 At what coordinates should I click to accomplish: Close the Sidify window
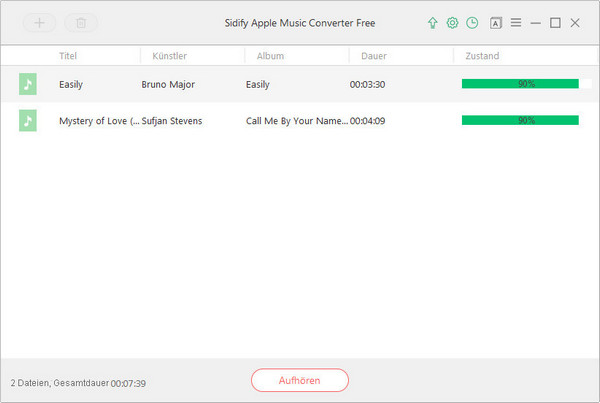coord(575,23)
